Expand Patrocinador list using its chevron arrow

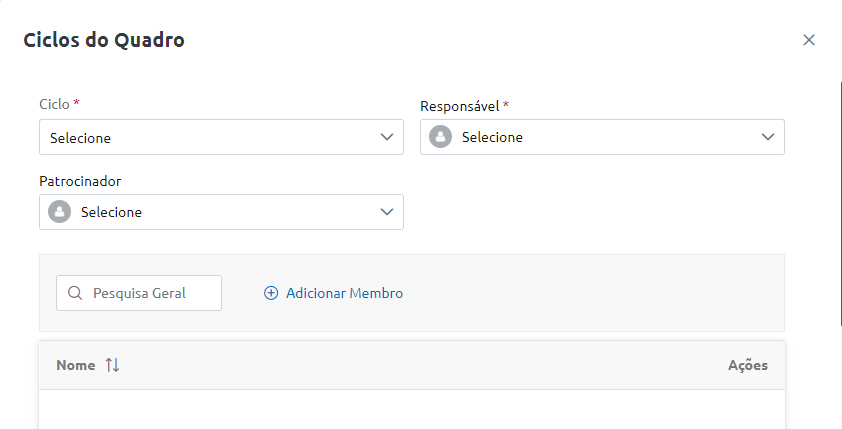click(387, 212)
